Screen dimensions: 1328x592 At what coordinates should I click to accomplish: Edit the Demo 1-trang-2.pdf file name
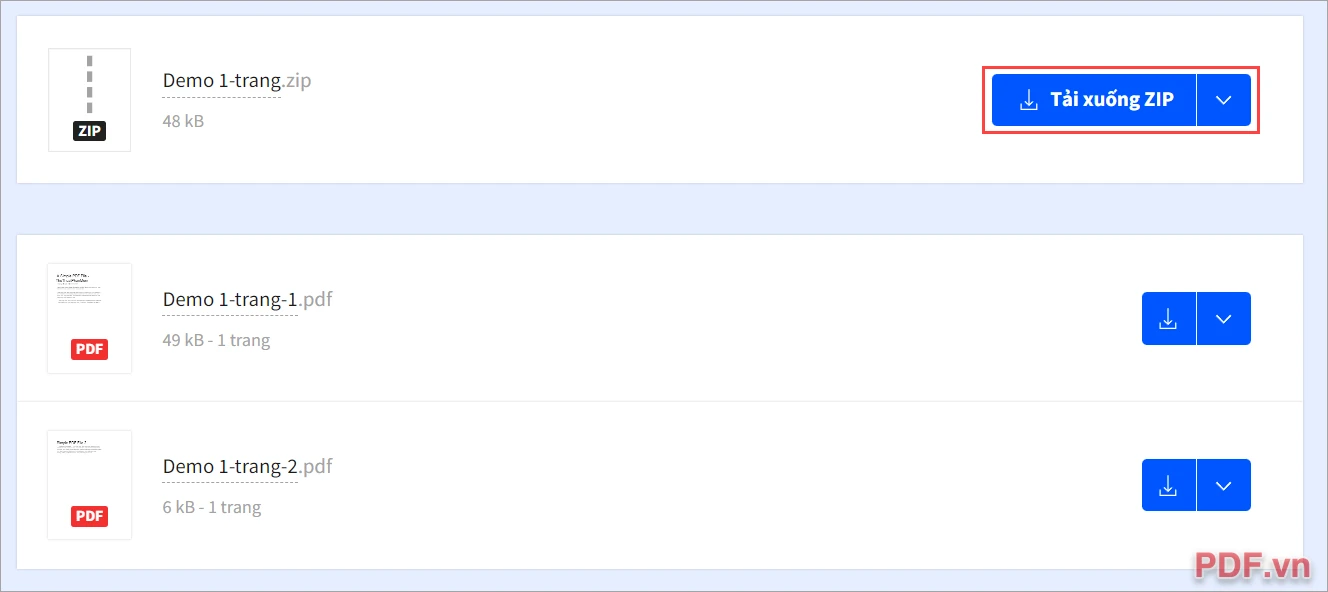[248, 466]
